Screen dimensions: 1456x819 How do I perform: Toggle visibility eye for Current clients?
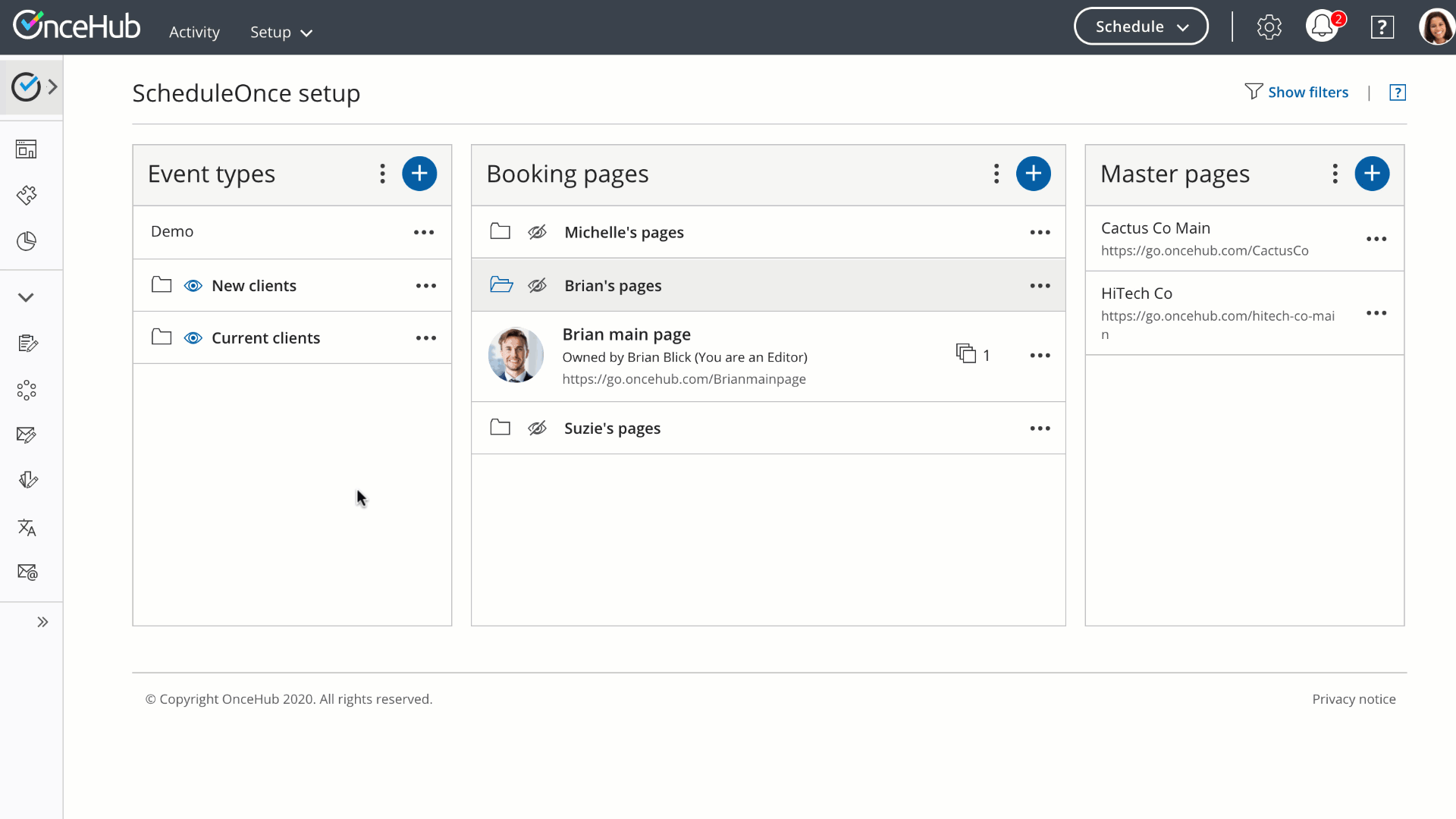[x=193, y=338]
